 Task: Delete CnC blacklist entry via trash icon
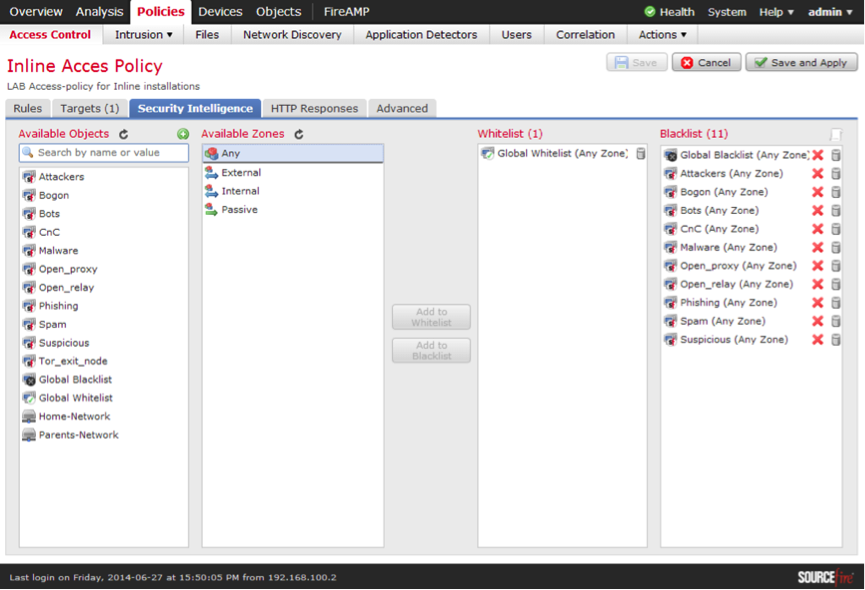[836, 229]
